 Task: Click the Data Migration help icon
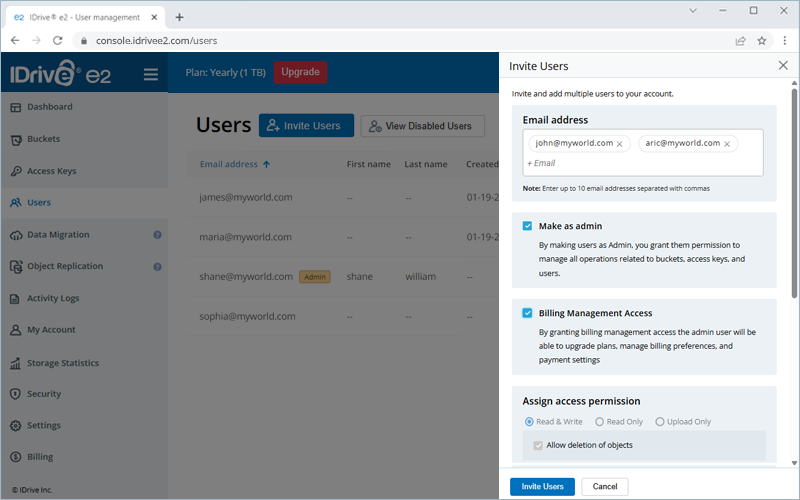tap(157, 235)
